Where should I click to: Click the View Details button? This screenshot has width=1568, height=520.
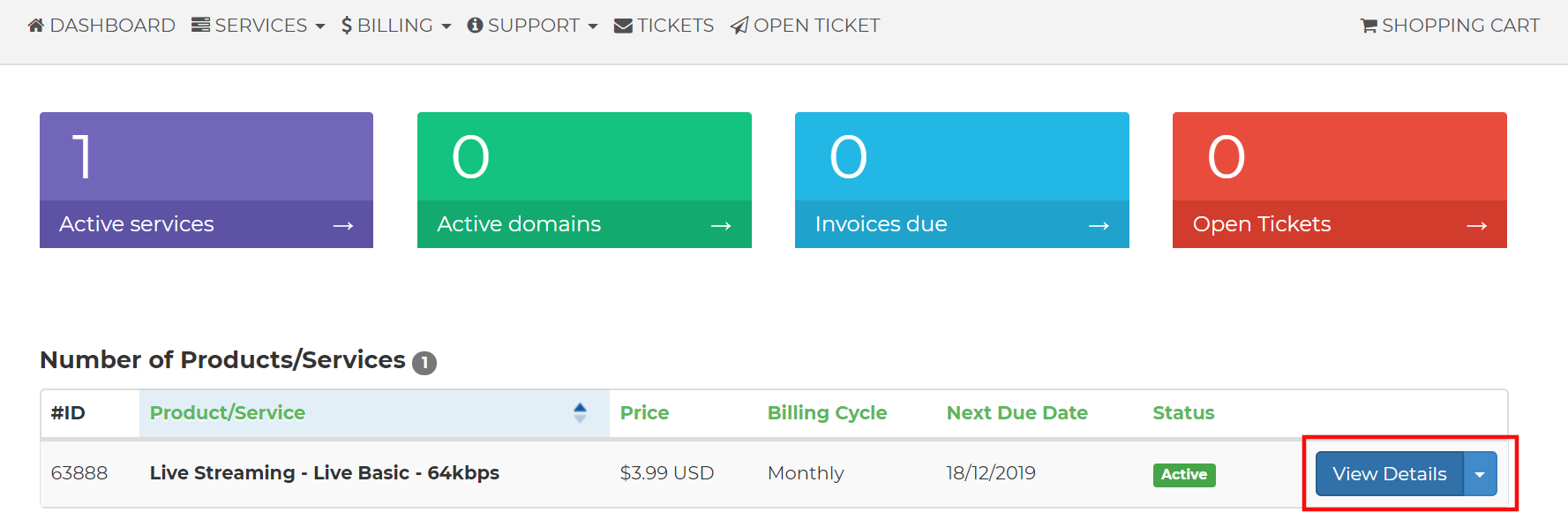click(1389, 474)
